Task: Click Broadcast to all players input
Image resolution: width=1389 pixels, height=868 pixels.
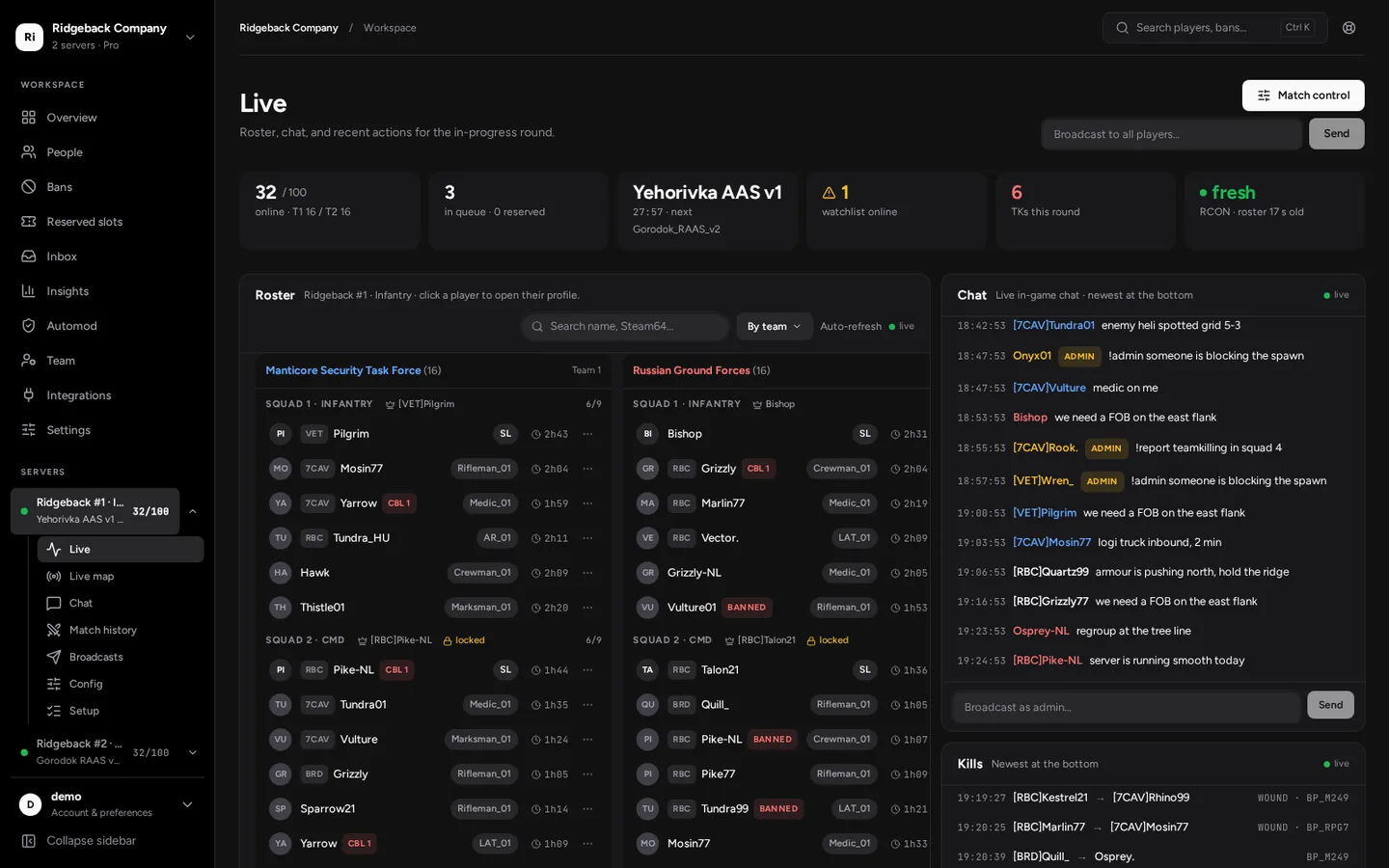Action: coord(1171,134)
